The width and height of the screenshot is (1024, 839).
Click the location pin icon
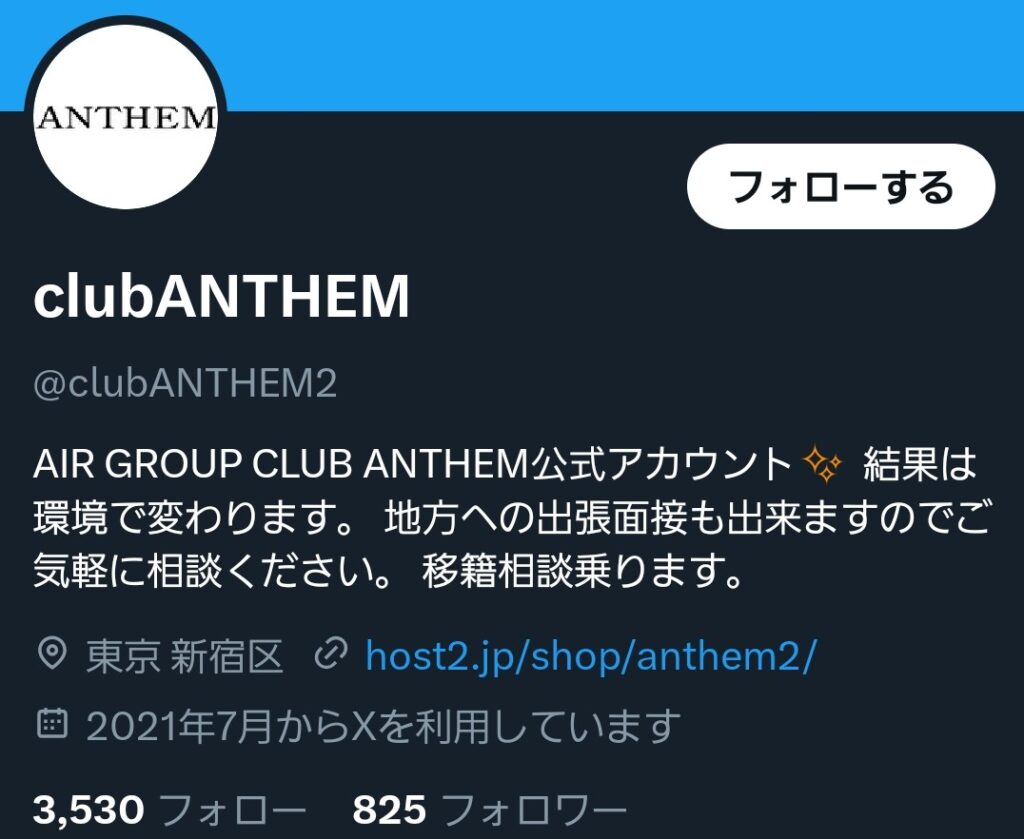(x=52, y=655)
